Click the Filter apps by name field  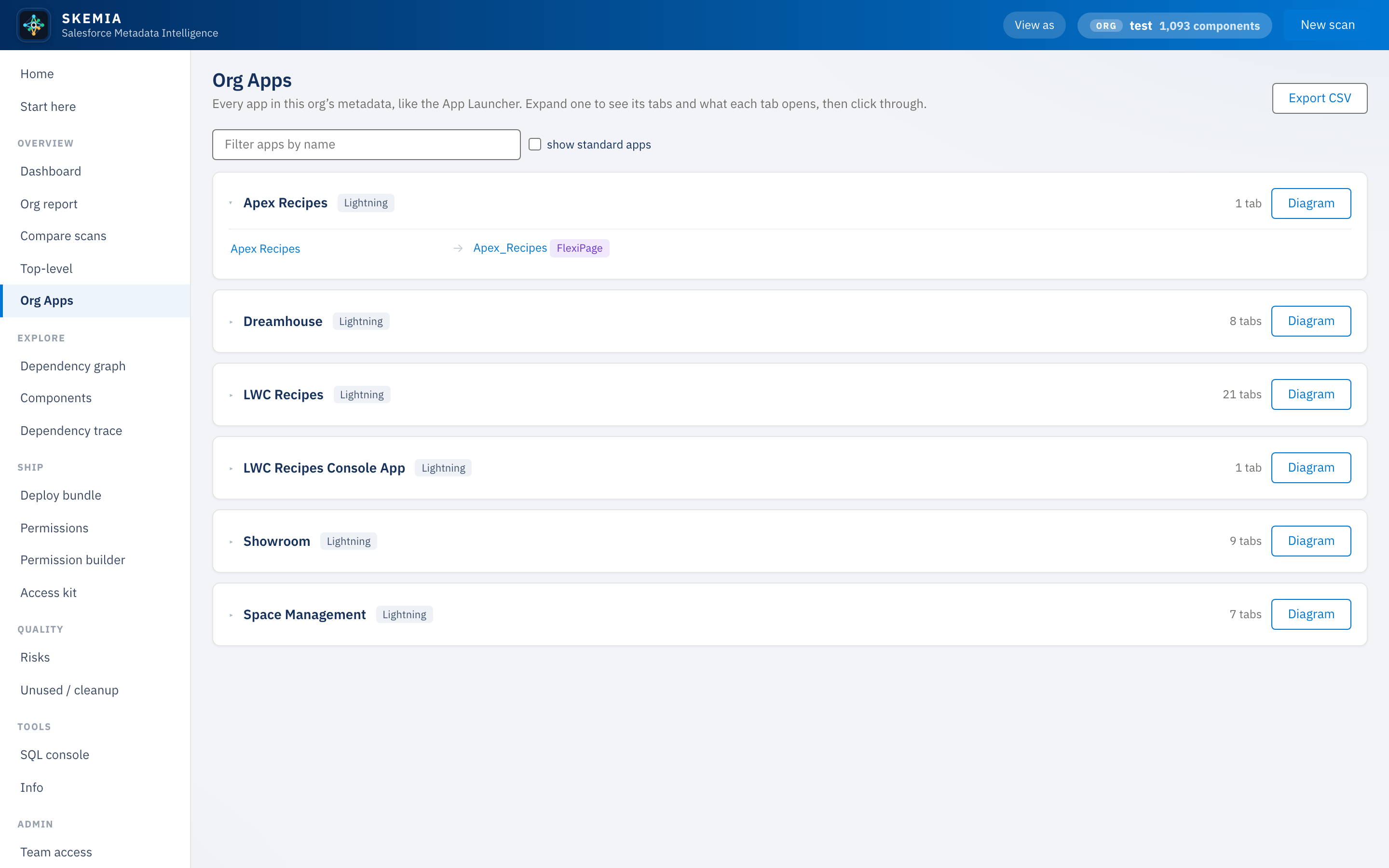pos(366,145)
